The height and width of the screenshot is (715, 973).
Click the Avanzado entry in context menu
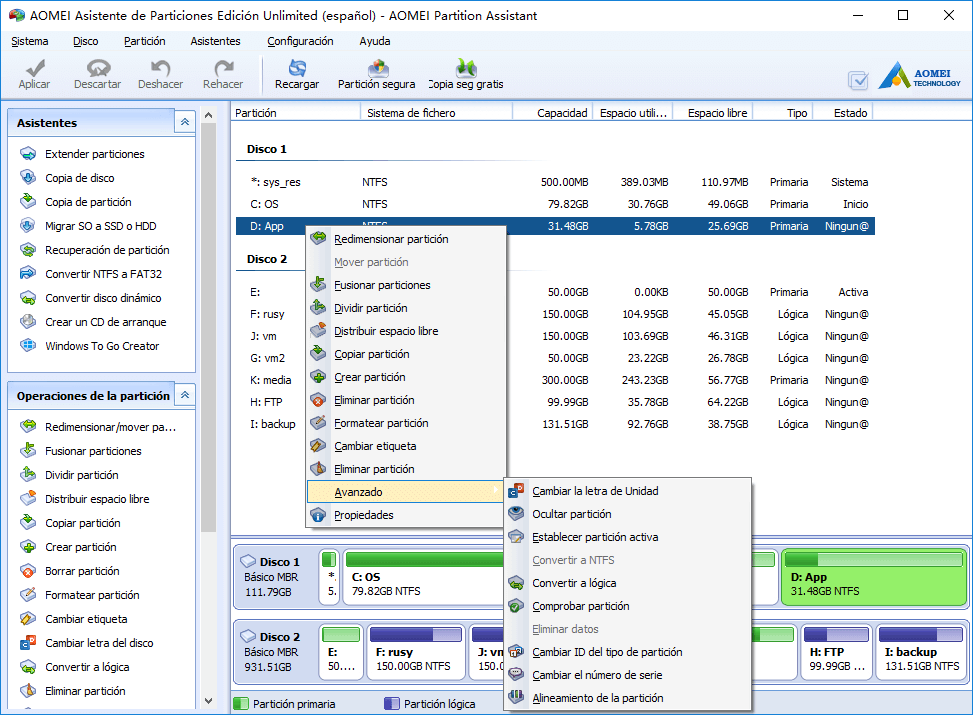tap(406, 492)
